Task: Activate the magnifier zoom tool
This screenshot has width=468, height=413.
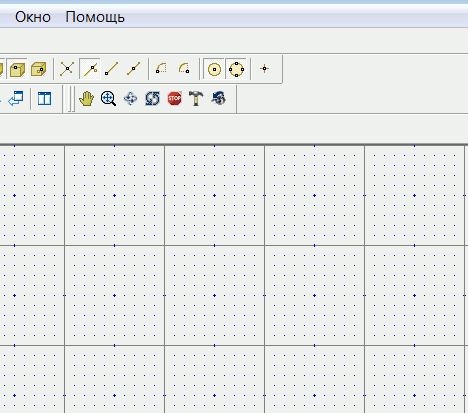Action: click(108, 99)
